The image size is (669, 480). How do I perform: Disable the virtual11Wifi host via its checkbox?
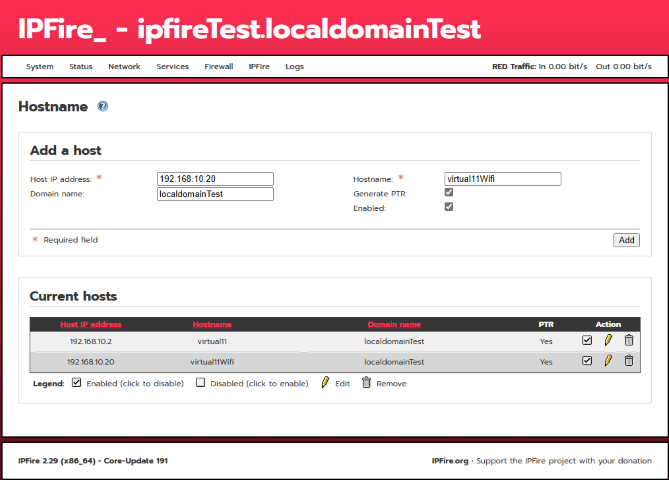(587, 361)
